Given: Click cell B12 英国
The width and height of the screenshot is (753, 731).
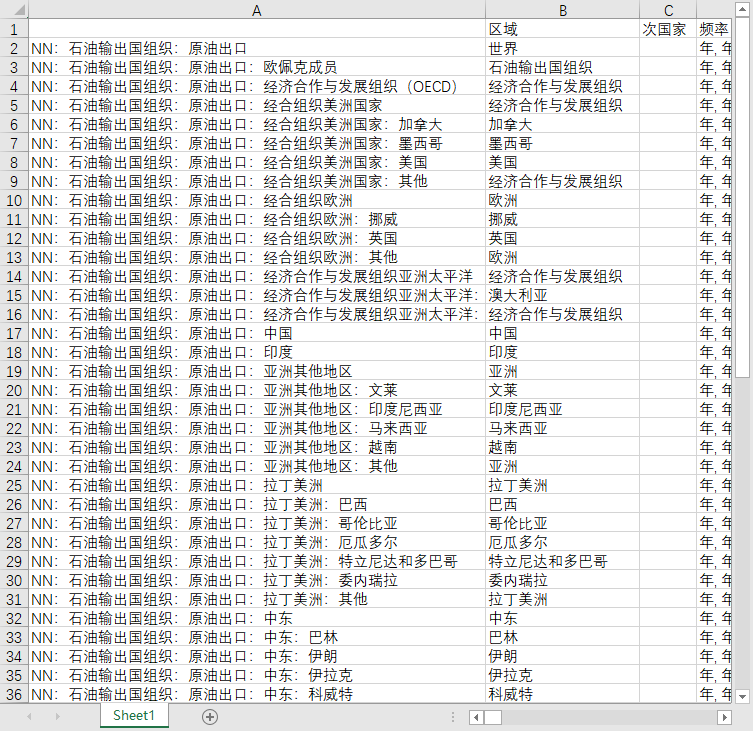Looking at the screenshot, I should (562, 238).
